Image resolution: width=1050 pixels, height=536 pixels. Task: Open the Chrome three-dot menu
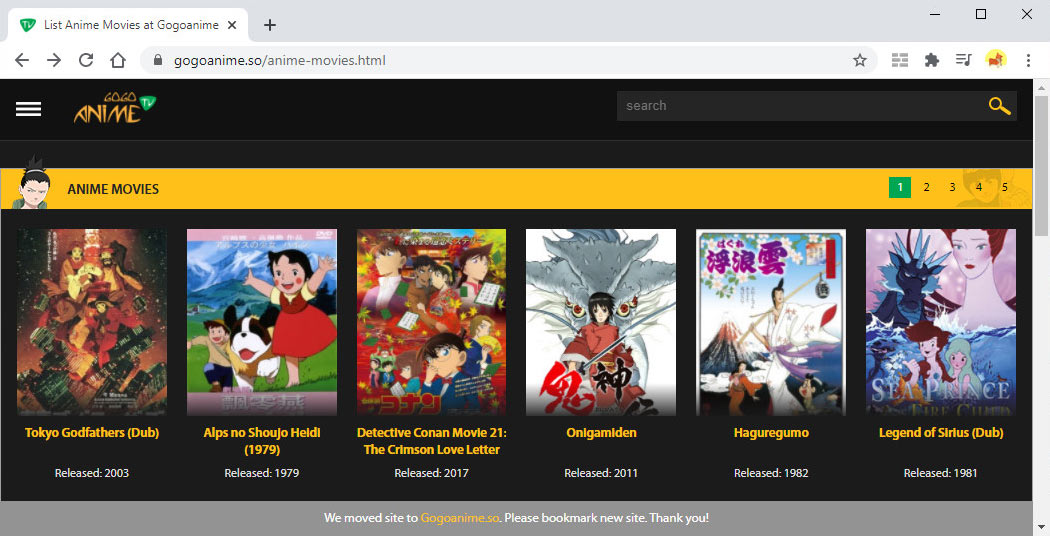pos(1028,60)
